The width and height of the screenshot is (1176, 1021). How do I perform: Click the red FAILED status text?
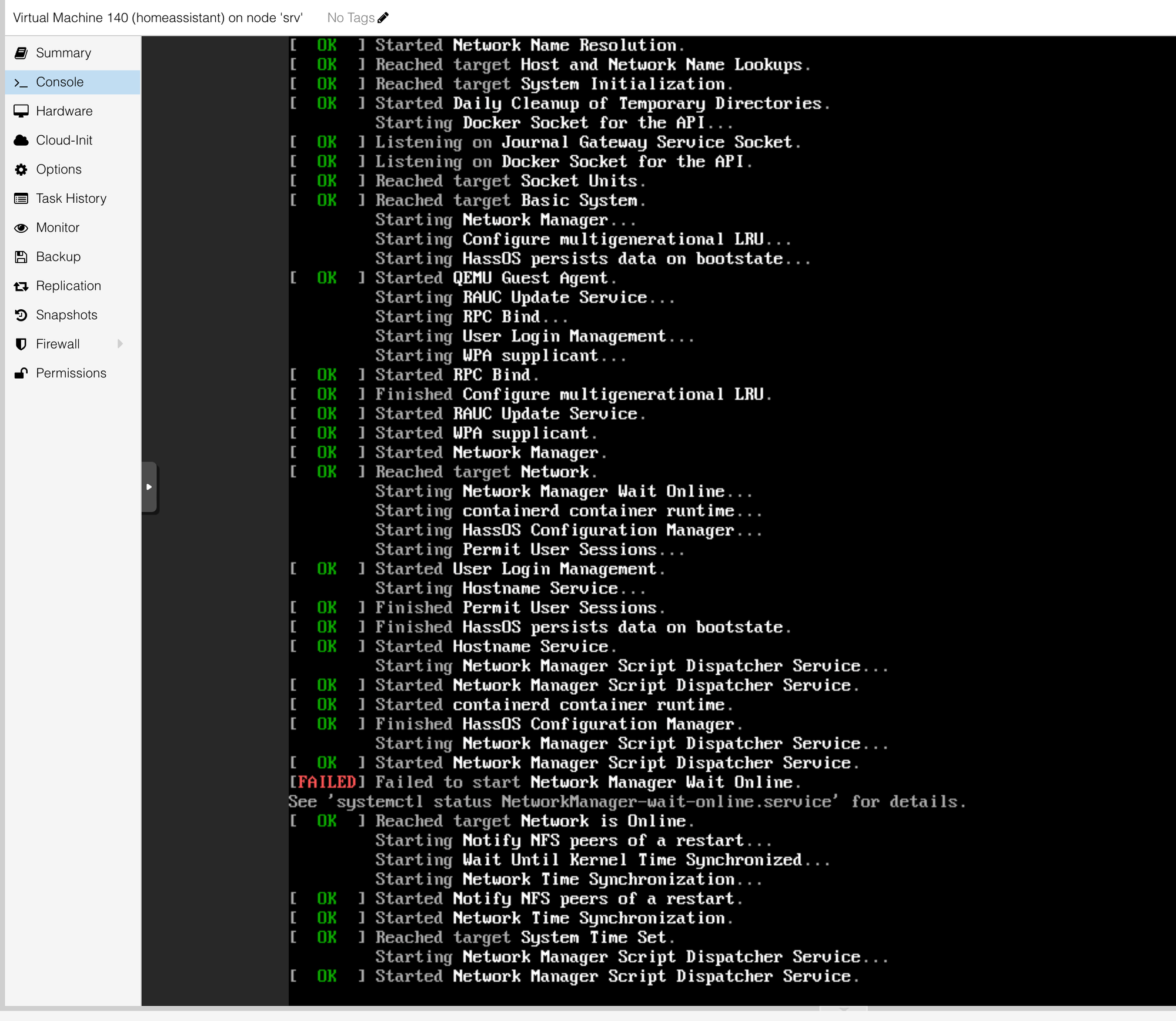click(327, 782)
